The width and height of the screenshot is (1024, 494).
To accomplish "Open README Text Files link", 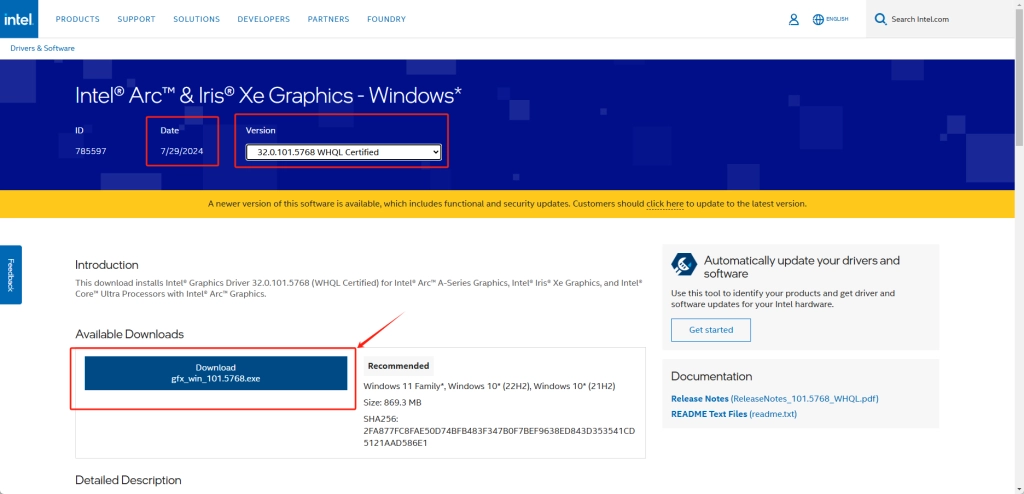I will [x=734, y=414].
